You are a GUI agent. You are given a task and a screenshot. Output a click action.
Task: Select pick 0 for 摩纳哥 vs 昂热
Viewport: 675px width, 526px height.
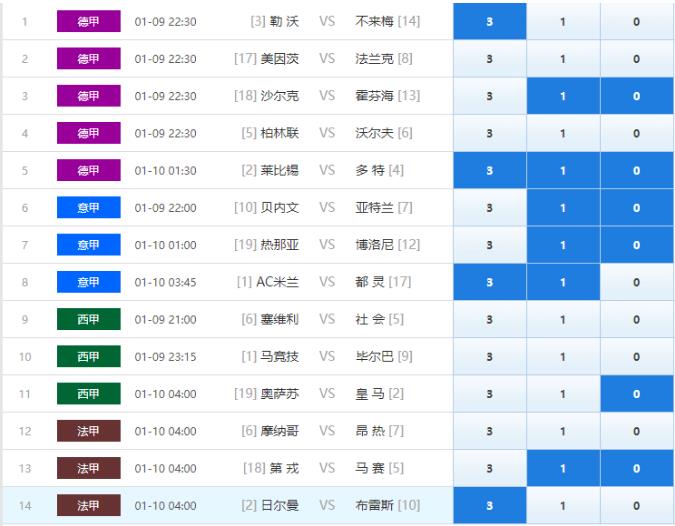pos(637,431)
